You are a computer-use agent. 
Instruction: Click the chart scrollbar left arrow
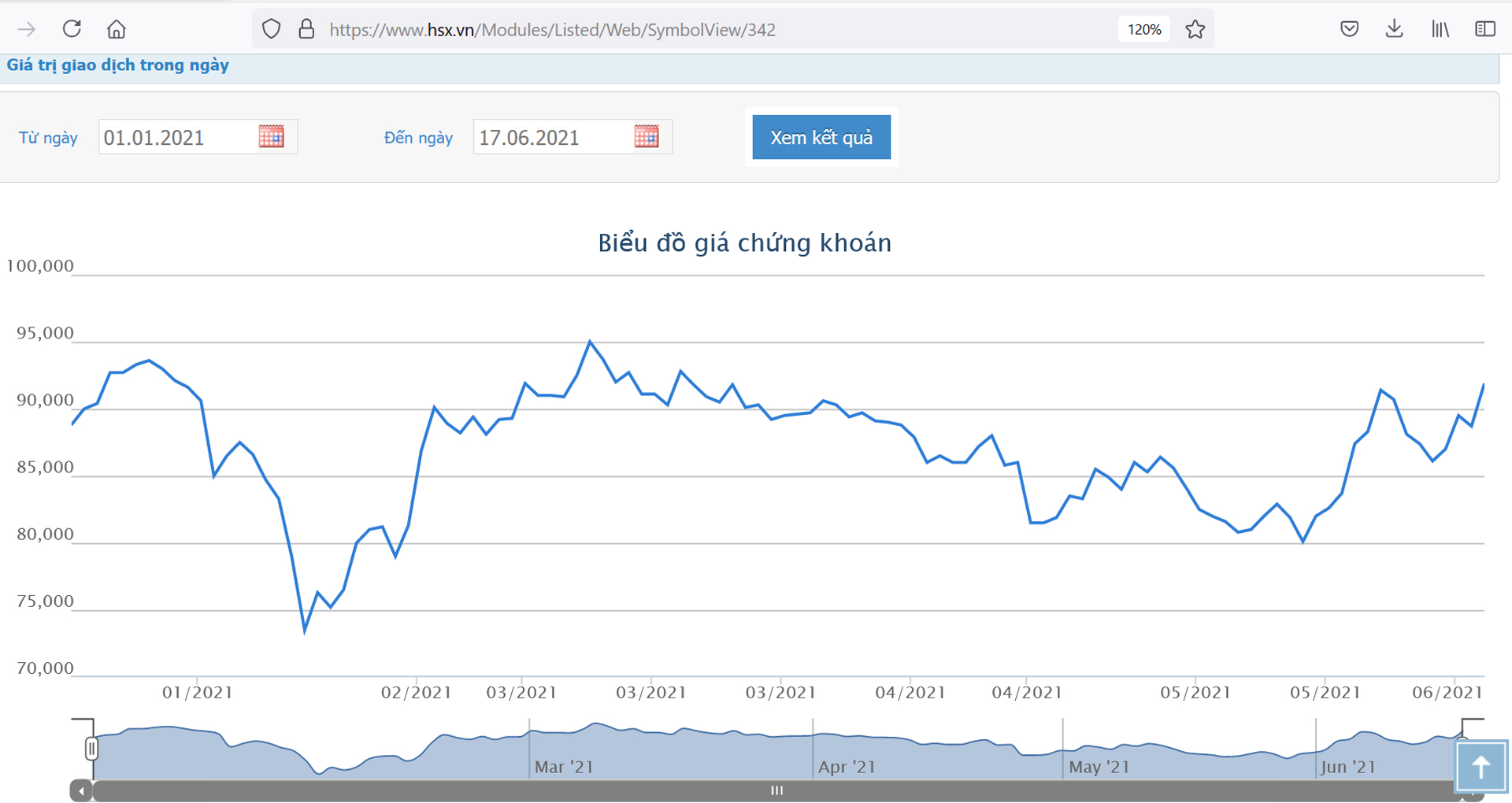click(x=81, y=790)
